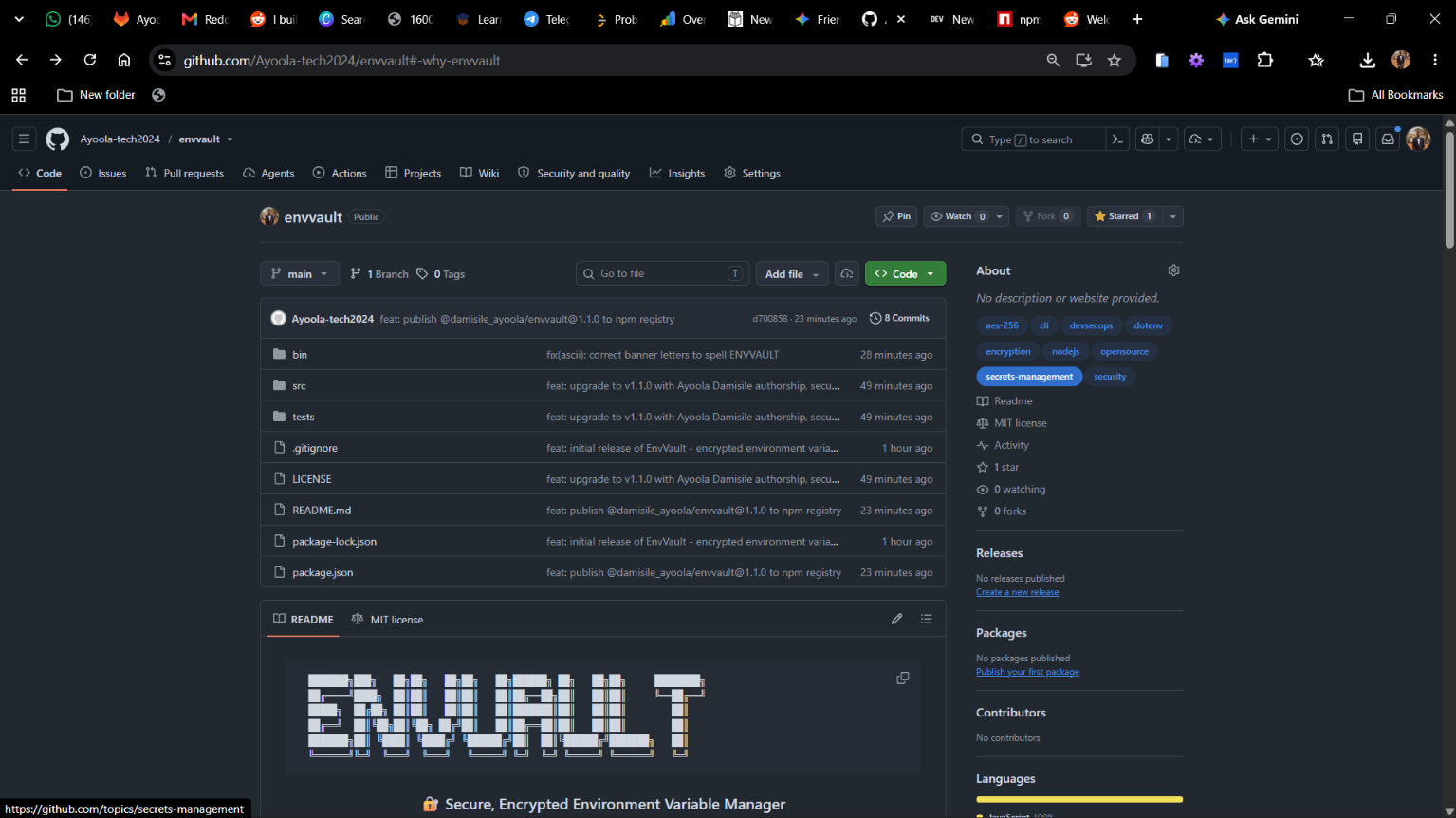1456x818 pixels.
Task: Expand the Add file dropdown
Action: (x=792, y=273)
